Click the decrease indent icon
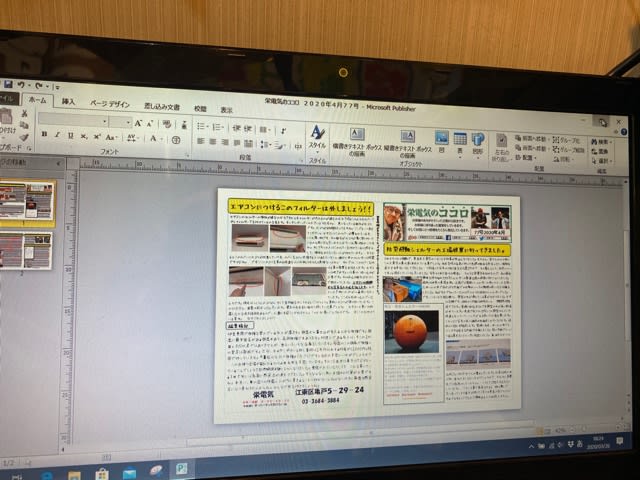Viewport: 640px width, 480px height. click(236, 128)
